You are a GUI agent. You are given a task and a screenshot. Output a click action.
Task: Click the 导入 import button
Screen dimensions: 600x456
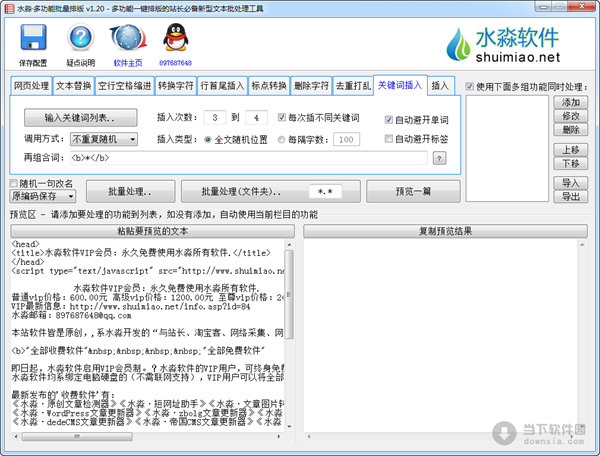pos(571,183)
